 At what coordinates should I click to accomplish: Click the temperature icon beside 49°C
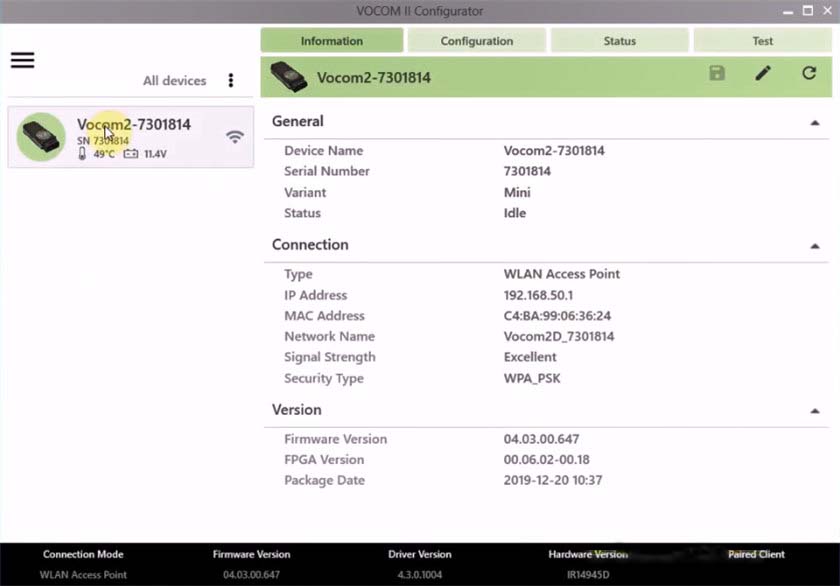pos(82,154)
